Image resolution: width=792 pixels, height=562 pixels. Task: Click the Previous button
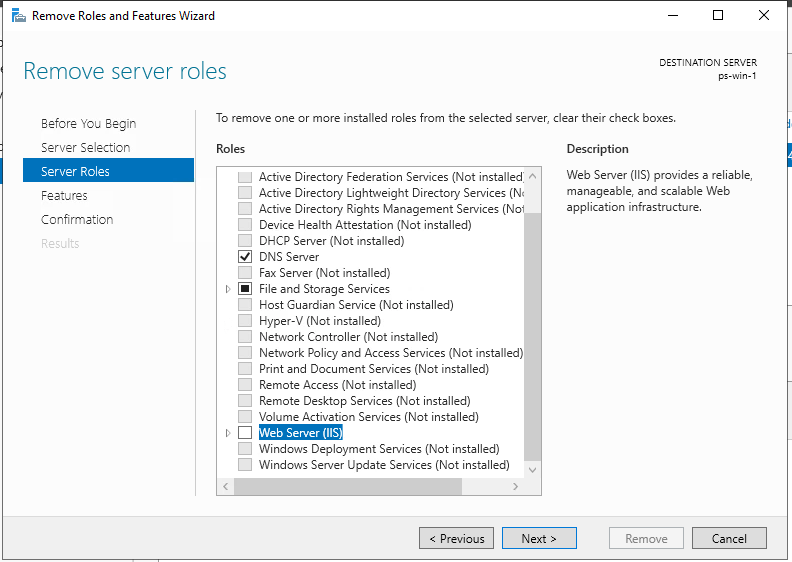point(456,538)
